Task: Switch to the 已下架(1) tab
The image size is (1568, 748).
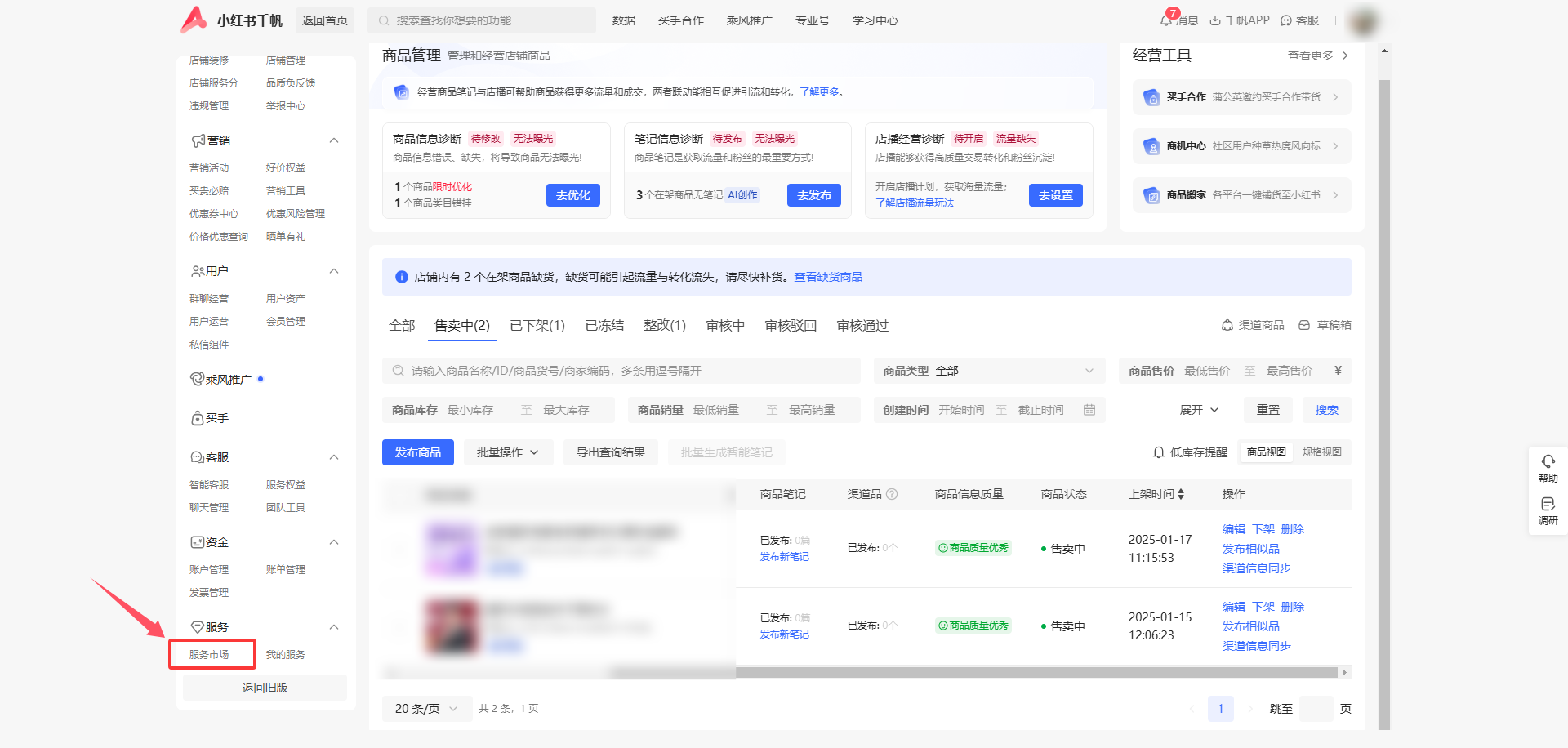Action: tap(537, 326)
